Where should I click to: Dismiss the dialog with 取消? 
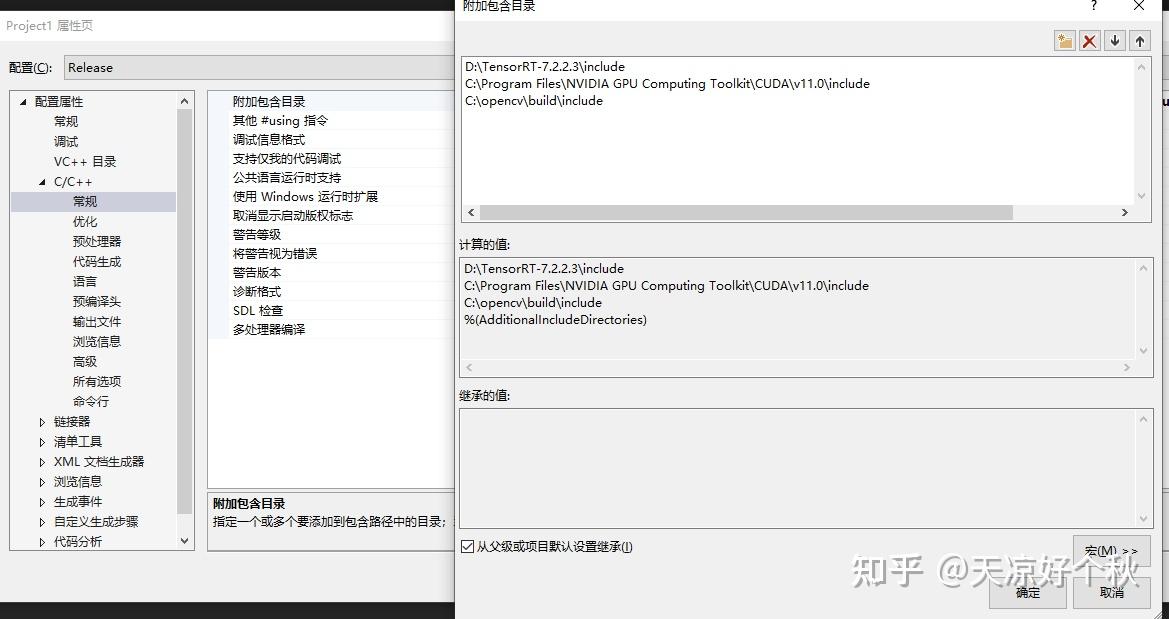click(1111, 592)
